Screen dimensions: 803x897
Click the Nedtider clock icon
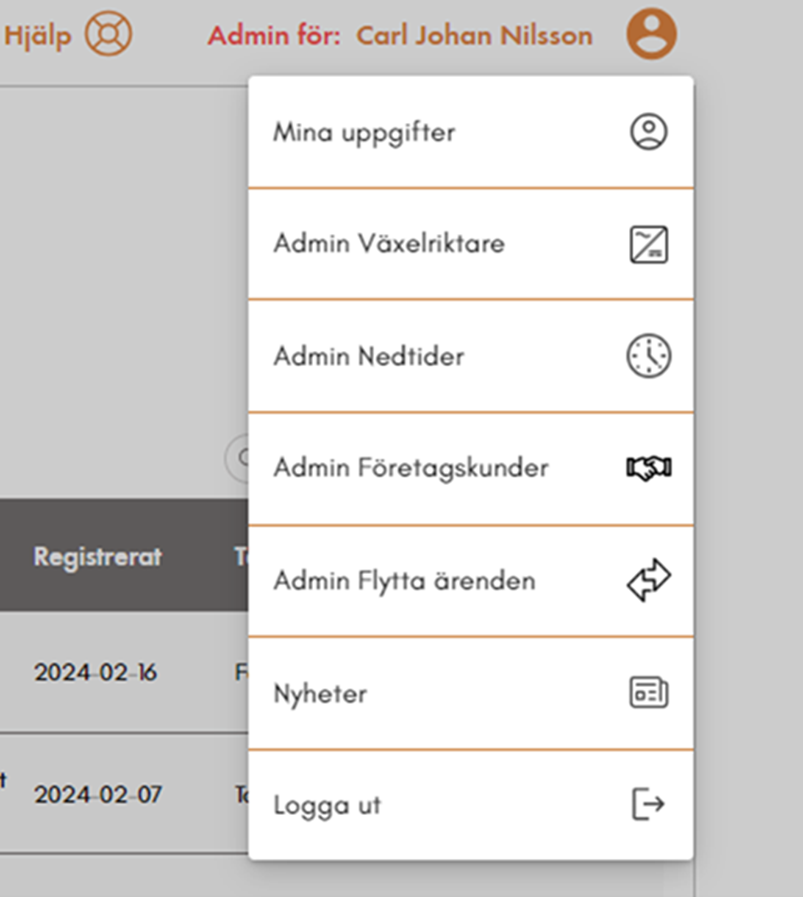pos(648,356)
